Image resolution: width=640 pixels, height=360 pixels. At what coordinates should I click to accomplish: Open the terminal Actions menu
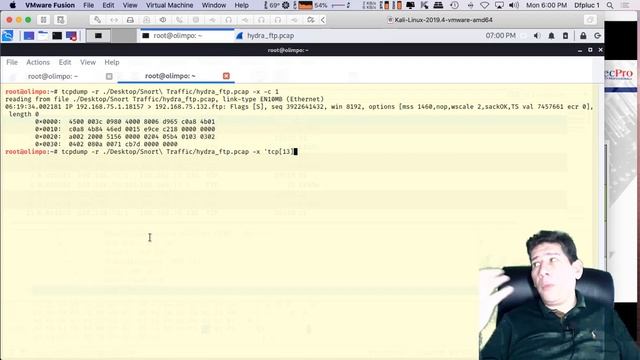click(x=38, y=62)
